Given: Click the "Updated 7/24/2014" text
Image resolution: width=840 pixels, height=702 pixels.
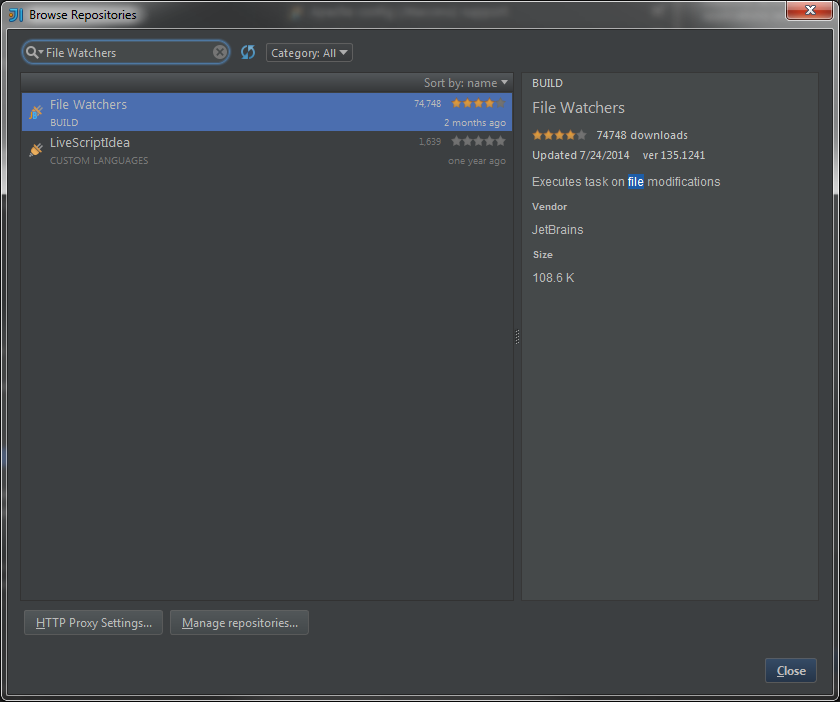Looking at the screenshot, I should [x=581, y=155].
